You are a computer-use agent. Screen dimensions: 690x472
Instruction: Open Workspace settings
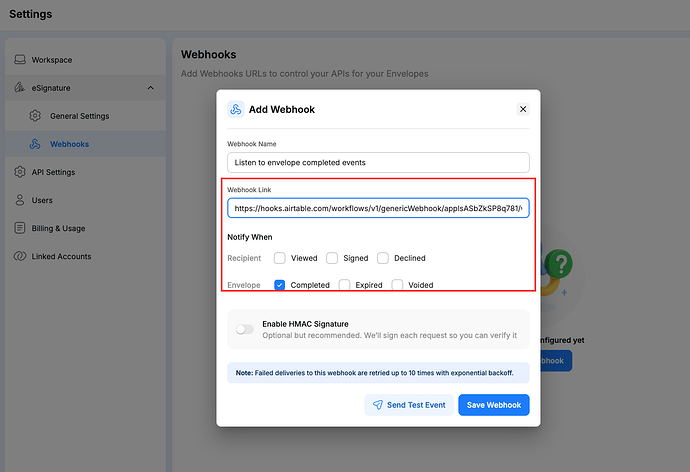pos(85,59)
